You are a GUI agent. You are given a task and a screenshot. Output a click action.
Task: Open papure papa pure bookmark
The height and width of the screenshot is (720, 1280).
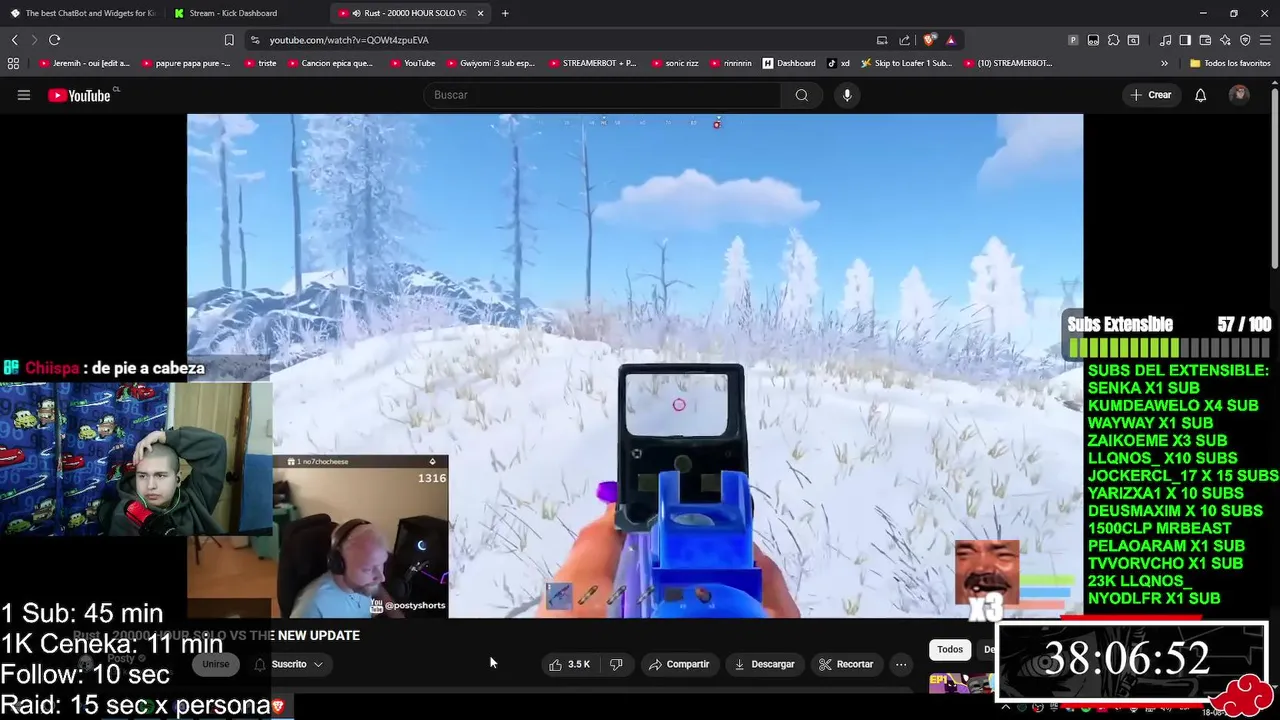pyautogui.click(x=186, y=63)
